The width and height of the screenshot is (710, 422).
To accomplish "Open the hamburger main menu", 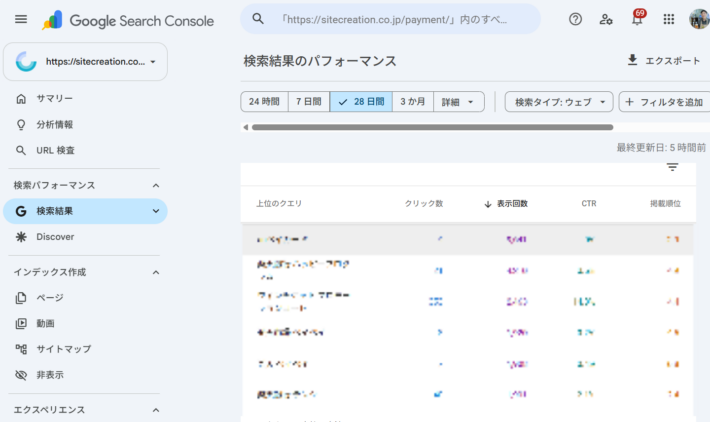I will [21, 19].
